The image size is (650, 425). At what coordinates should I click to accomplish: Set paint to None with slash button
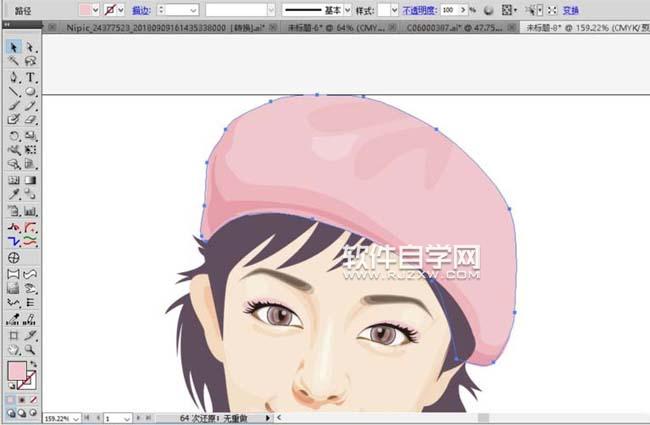(x=33, y=400)
